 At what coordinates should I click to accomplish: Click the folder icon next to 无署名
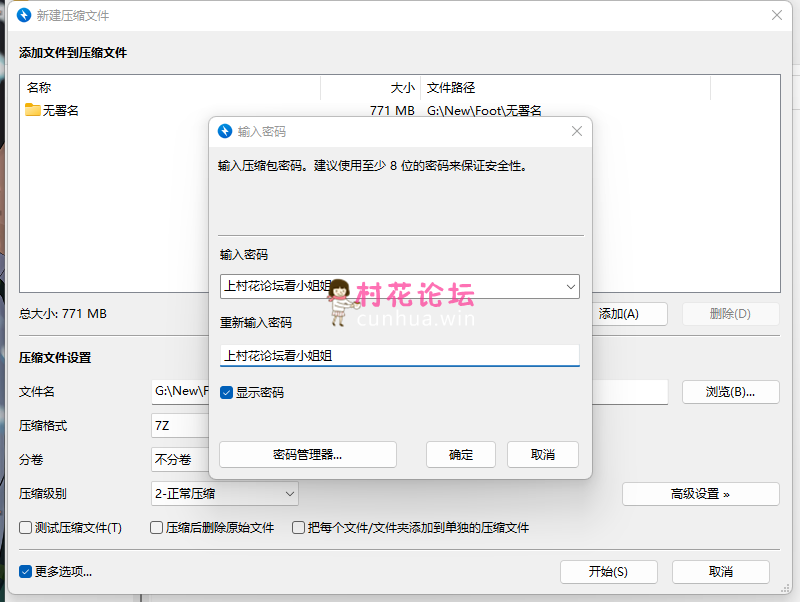tap(33, 110)
